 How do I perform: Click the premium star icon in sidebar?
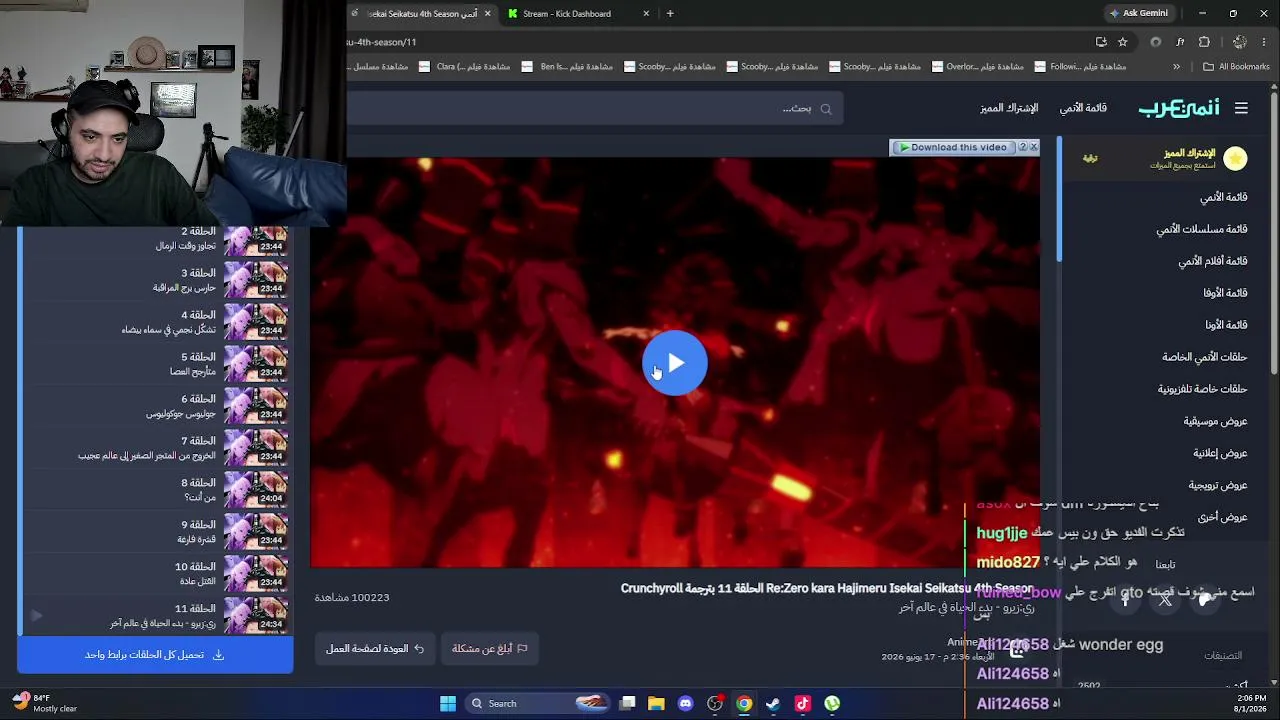[x=1235, y=158]
